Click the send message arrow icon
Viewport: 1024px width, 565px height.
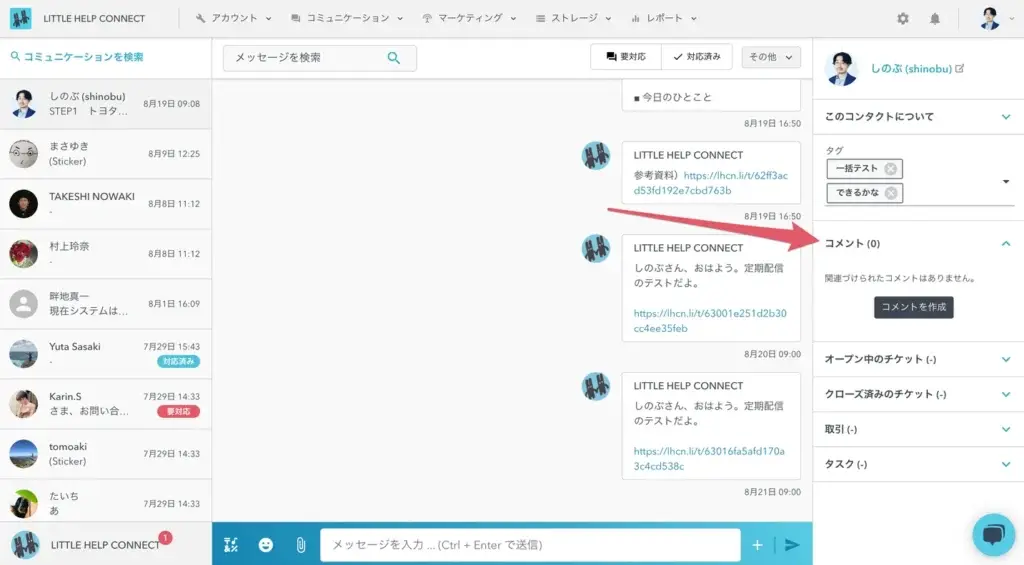pyautogui.click(x=792, y=545)
